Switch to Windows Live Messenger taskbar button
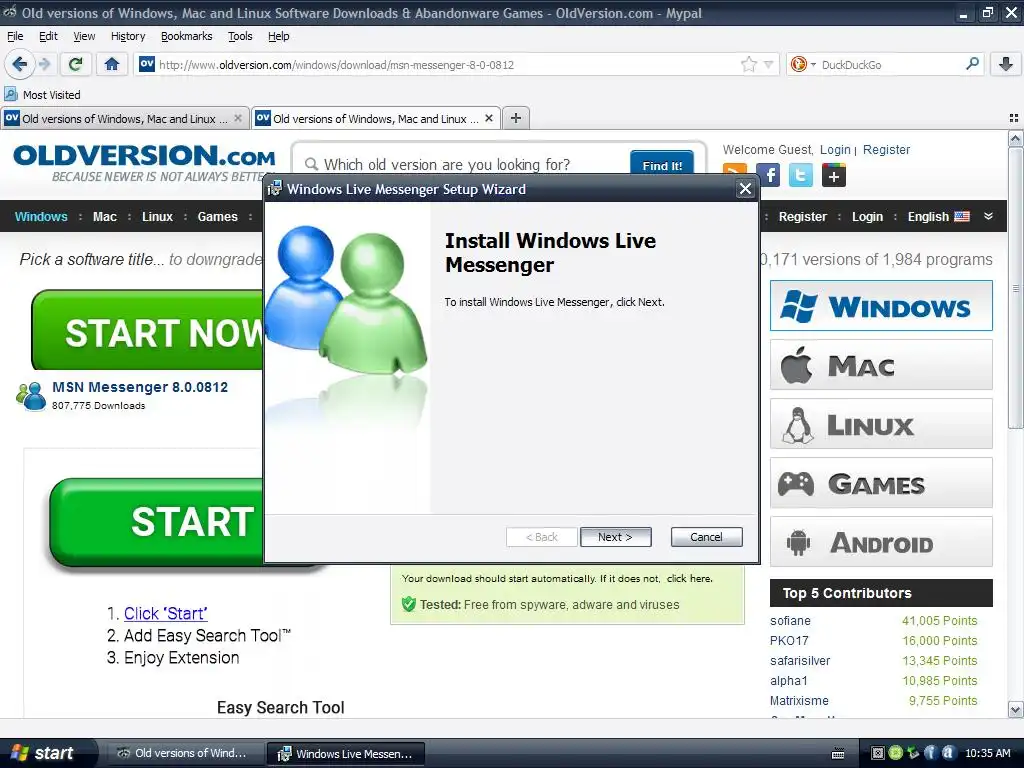 coord(346,754)
